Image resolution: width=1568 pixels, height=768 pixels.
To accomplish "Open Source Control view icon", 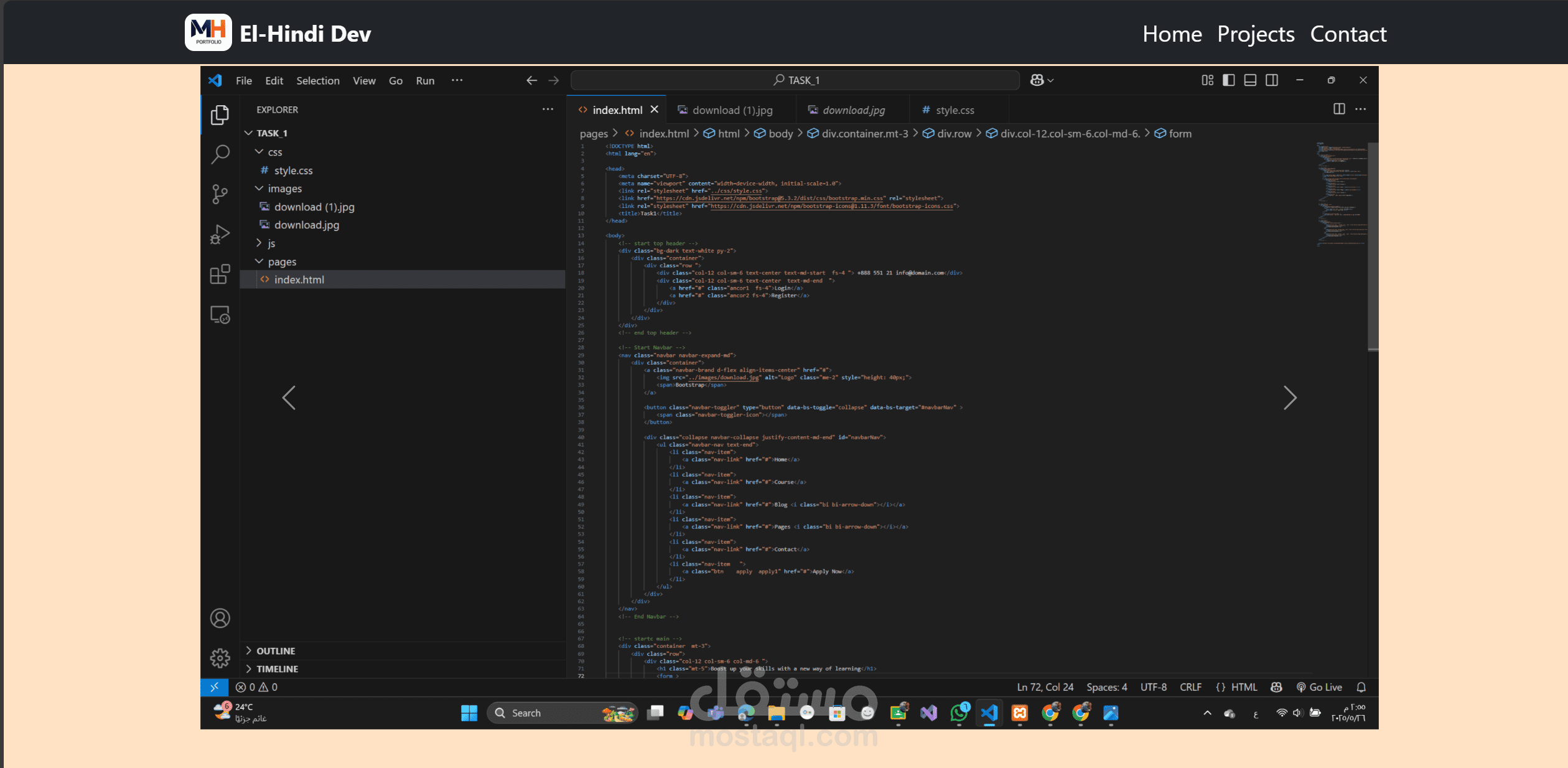I will [220, 194].
